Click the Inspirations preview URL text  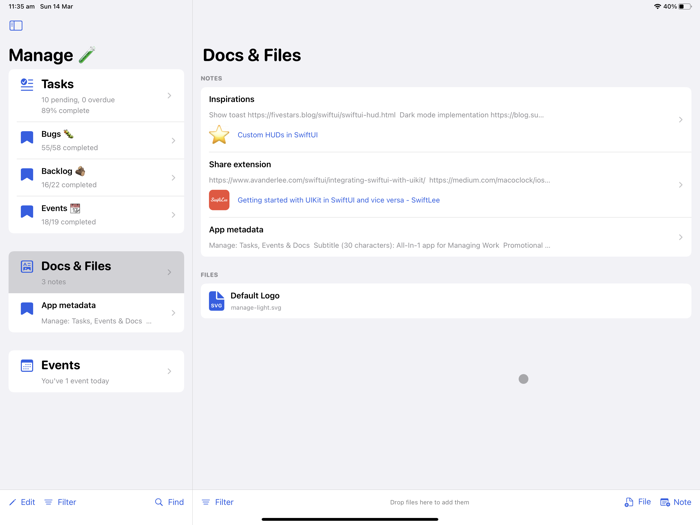pyautogui.click(x=376, y=115)
